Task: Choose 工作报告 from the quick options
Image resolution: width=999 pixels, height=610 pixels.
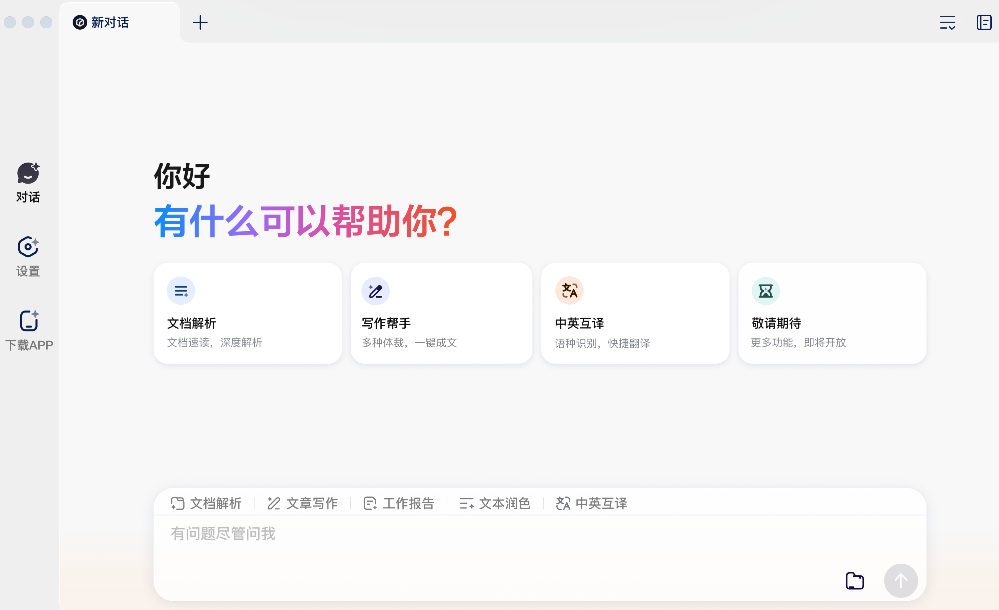Action: 399,503
